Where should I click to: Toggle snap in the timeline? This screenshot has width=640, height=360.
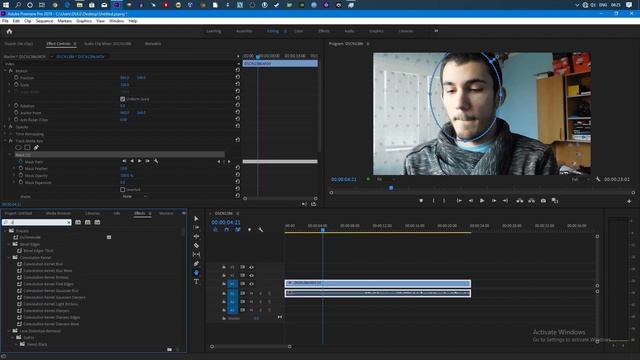[x=227, y=230]
